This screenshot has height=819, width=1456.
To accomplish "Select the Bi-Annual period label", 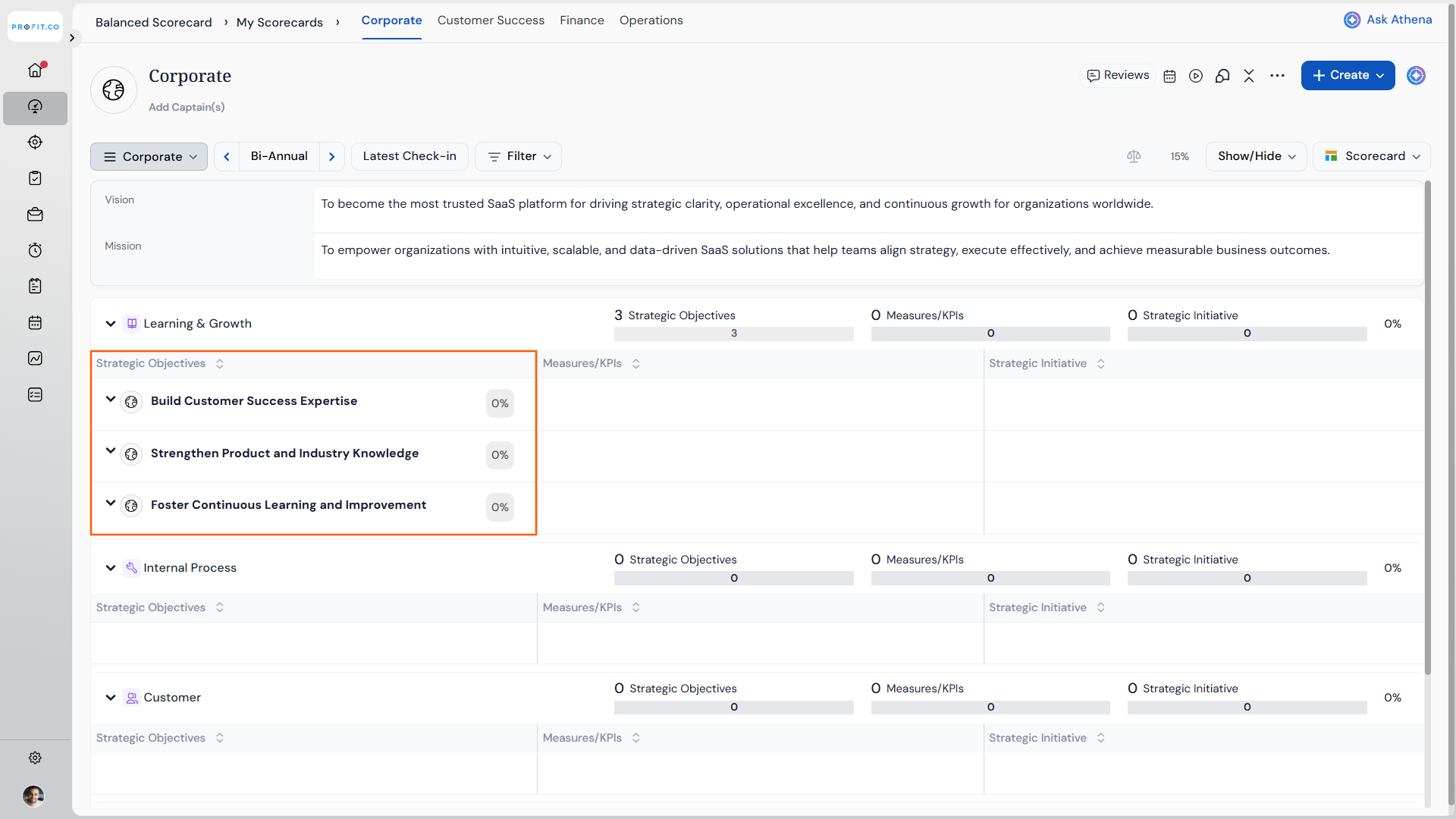I will tap(279, 156).
